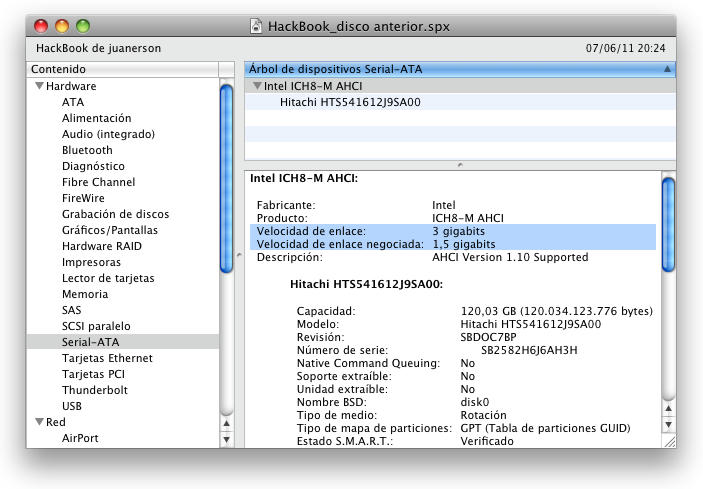Click the yellow minimize window button
Screen dimensions: 703x489
pyautogui.click(x=62, y=26)
